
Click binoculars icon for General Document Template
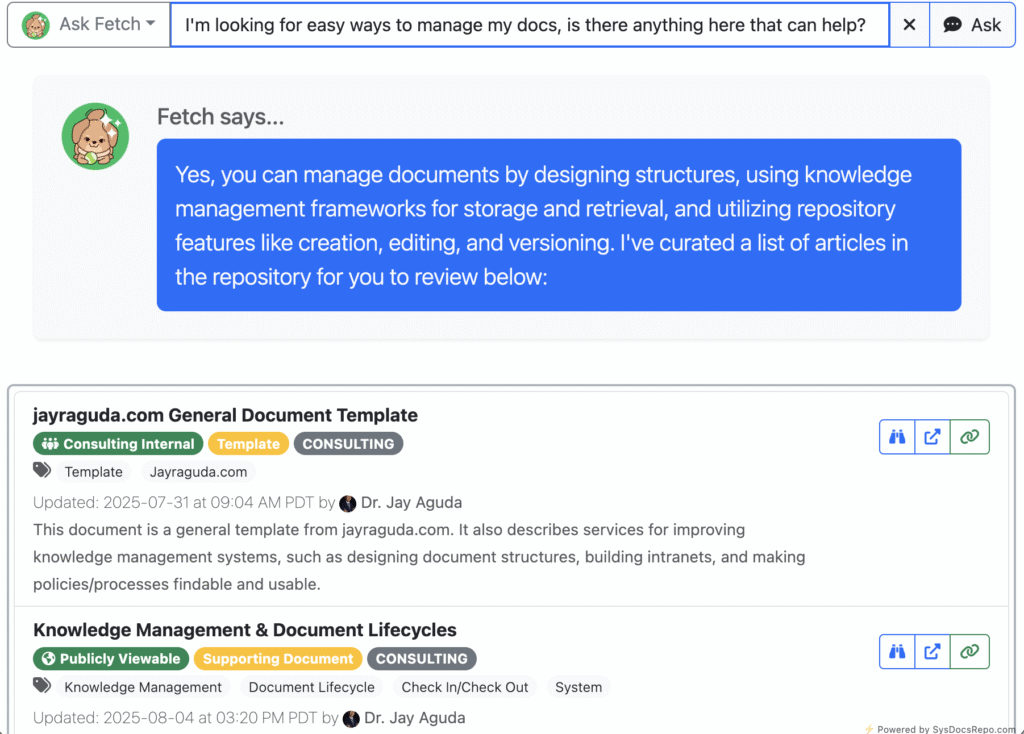point(897,437)
